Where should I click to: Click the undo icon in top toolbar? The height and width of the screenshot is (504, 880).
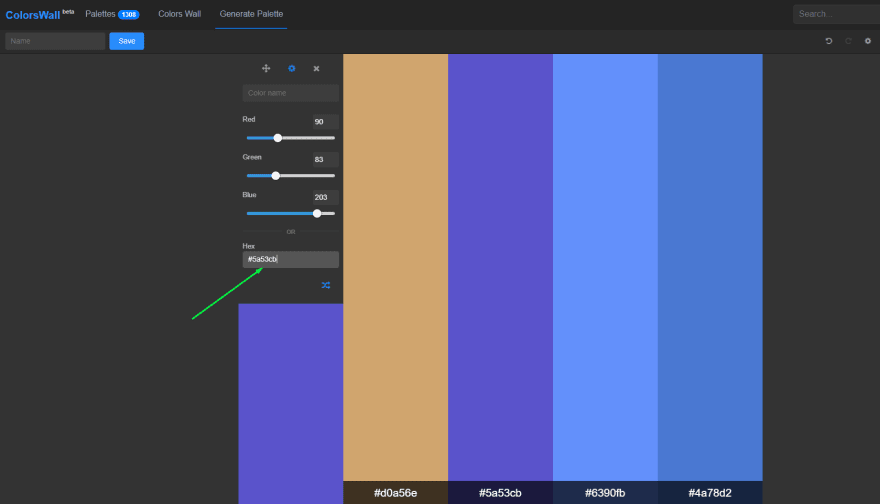(x=828, y=41)
